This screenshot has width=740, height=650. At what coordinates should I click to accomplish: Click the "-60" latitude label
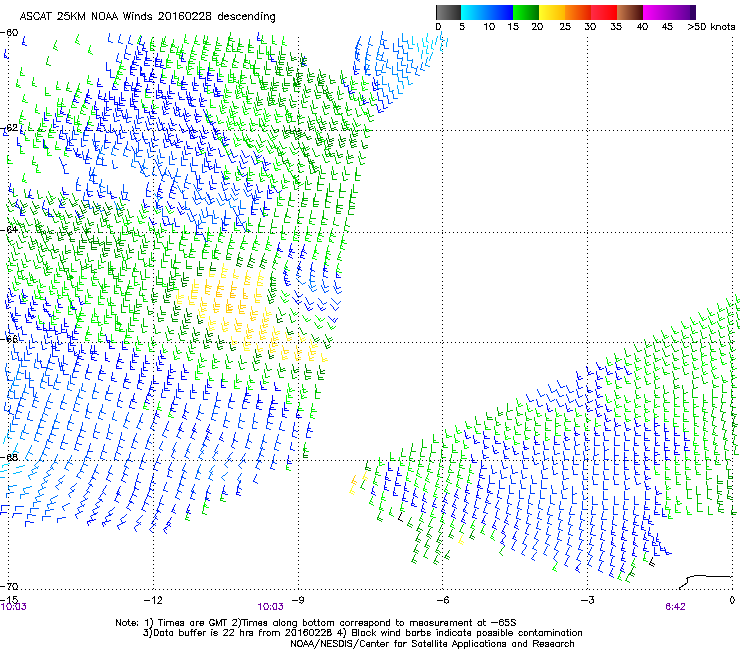click(x=9, y=33)
